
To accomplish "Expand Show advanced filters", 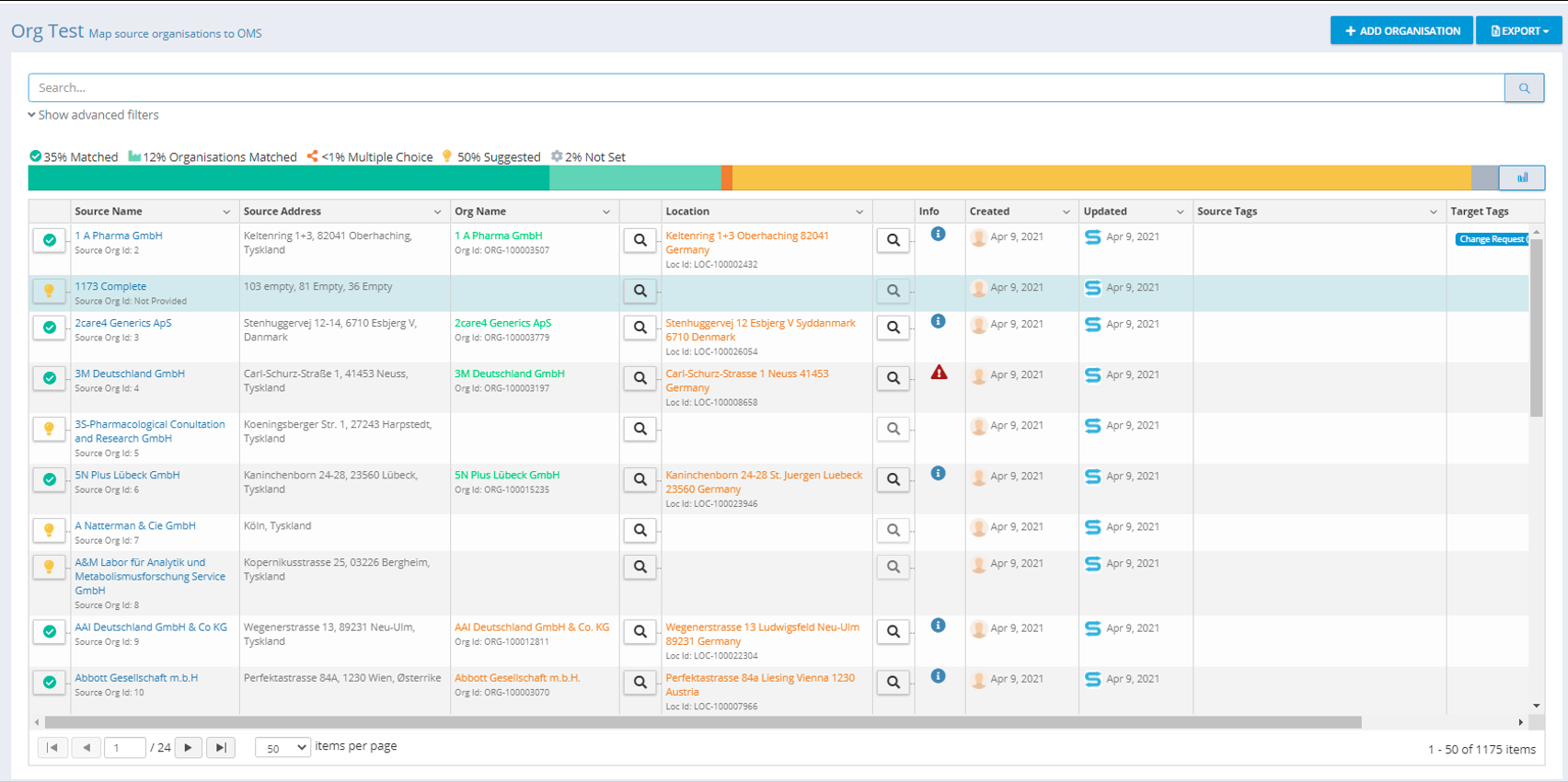I will pyautogui.click(x=93, y=115).
